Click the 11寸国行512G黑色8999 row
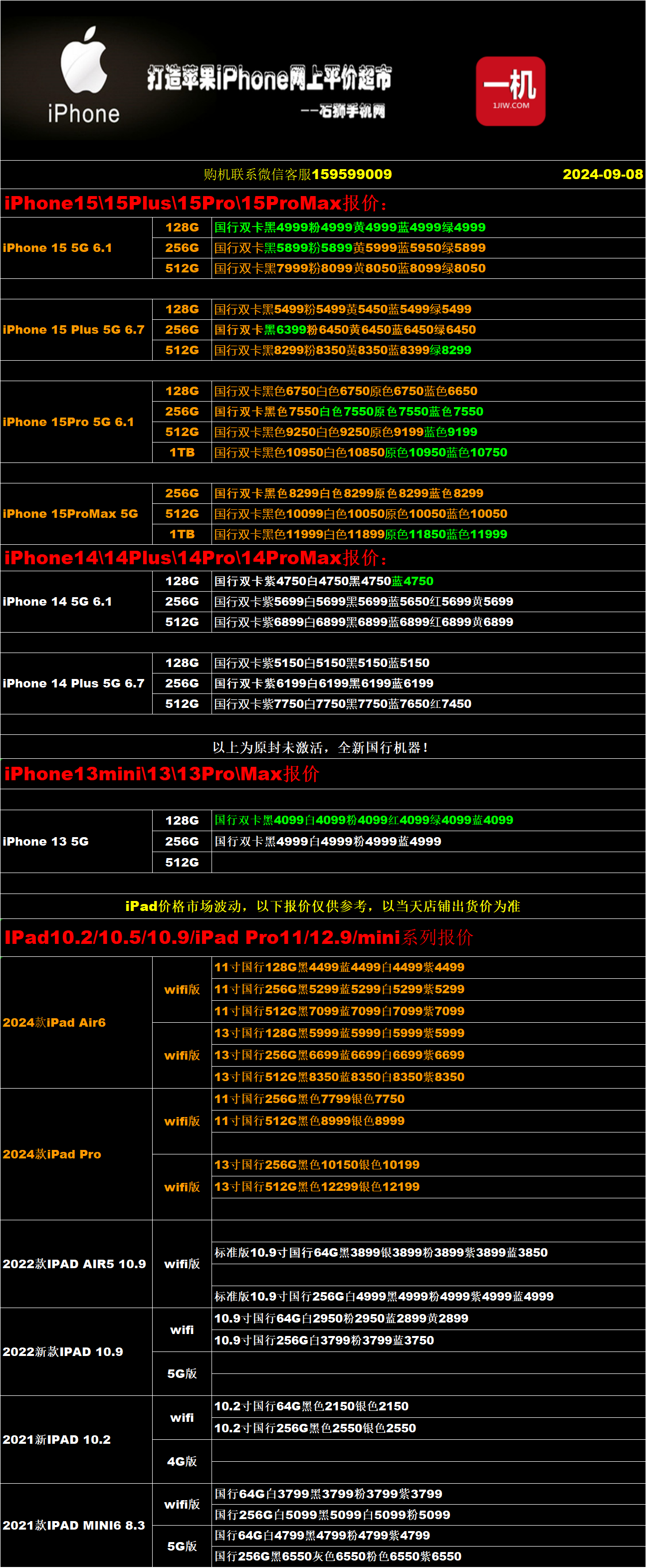This screenshot has height=1568, width=646. 428,1120
